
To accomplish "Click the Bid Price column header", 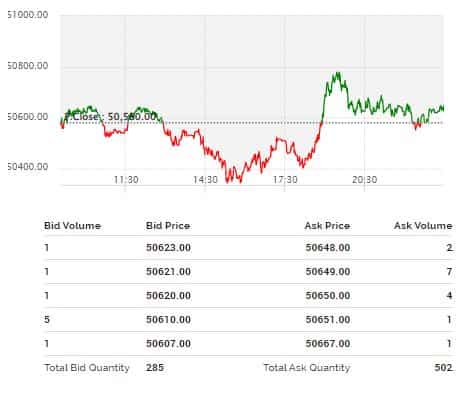I will (168, 226).
